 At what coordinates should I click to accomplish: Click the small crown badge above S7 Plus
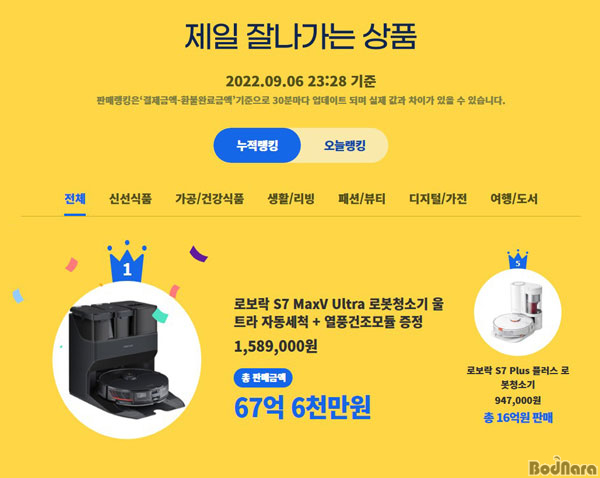point(518,260)
